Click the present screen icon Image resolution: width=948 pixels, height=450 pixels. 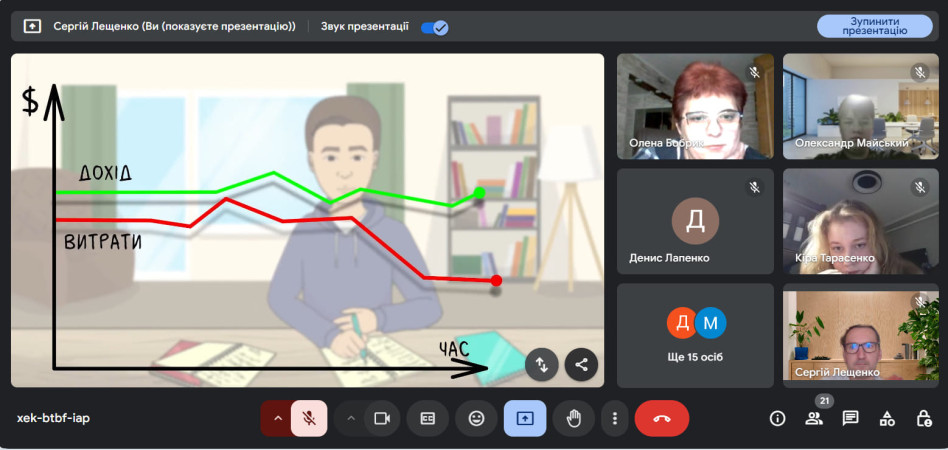525,418
